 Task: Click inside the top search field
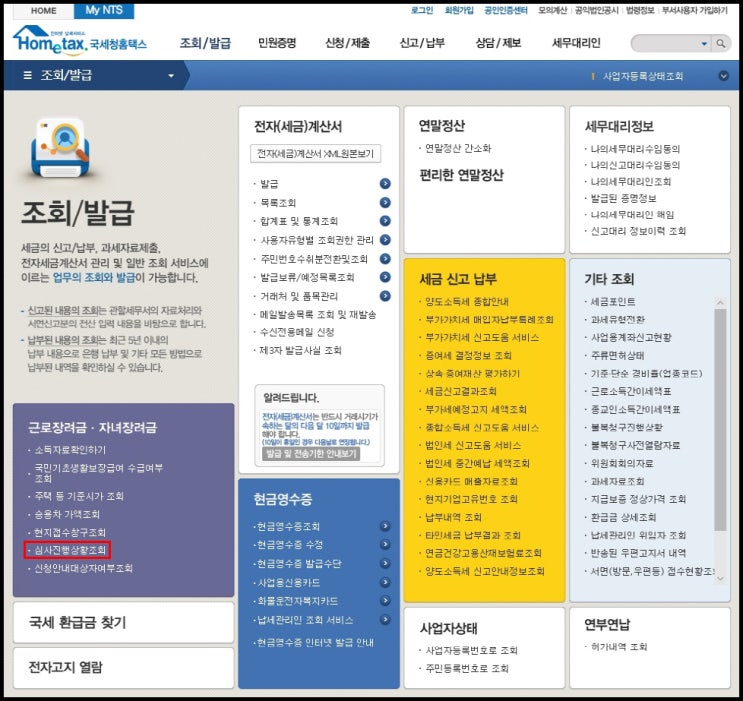[x=667, y=44]
